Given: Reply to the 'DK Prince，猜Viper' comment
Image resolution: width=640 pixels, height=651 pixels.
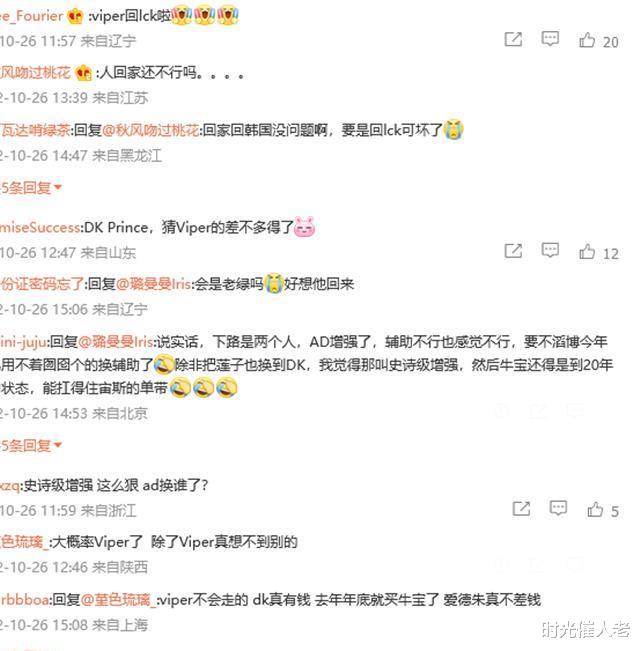Looking at the screenshot, I should coord(550,250).
